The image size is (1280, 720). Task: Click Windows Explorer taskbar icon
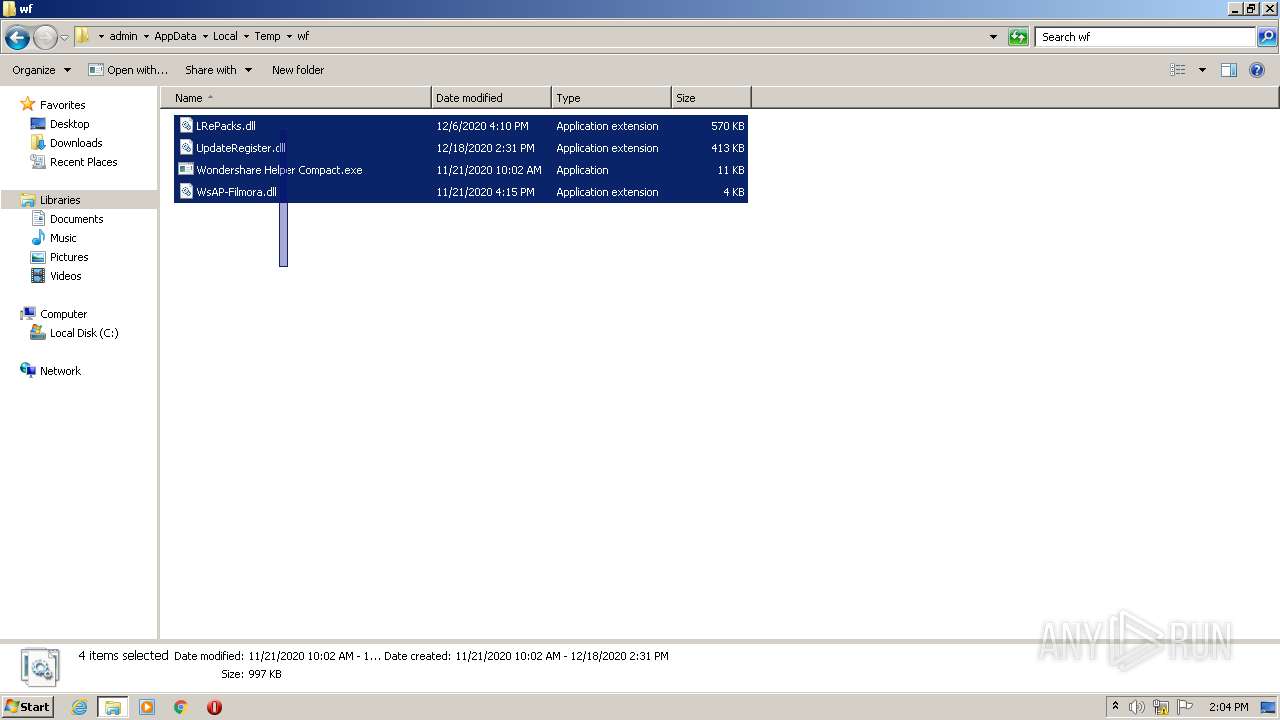113,707
